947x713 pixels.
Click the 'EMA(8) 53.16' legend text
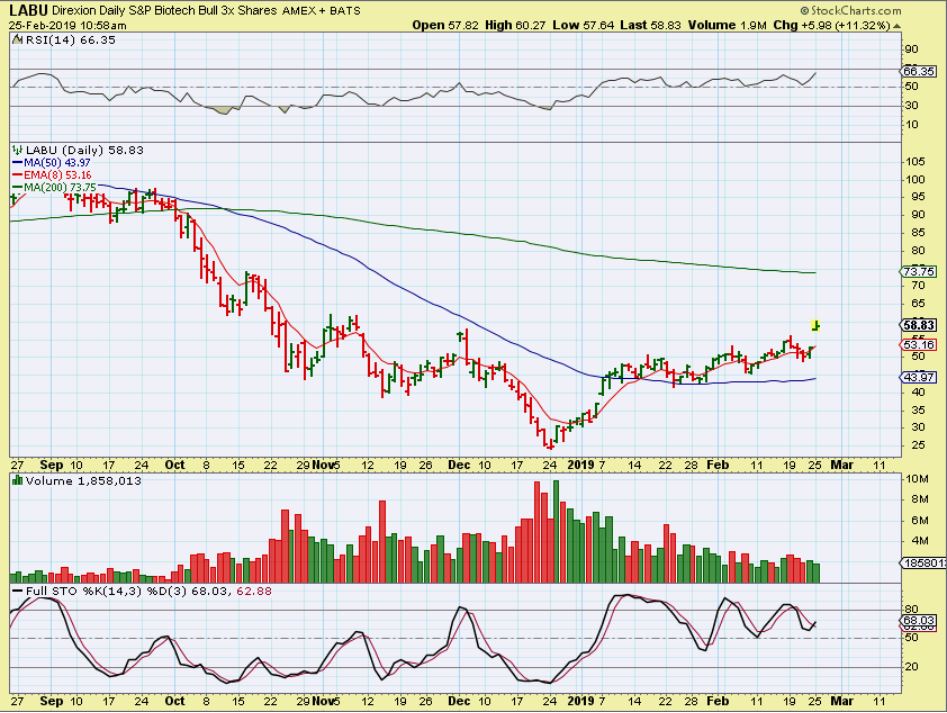click(x=58, y=175)
